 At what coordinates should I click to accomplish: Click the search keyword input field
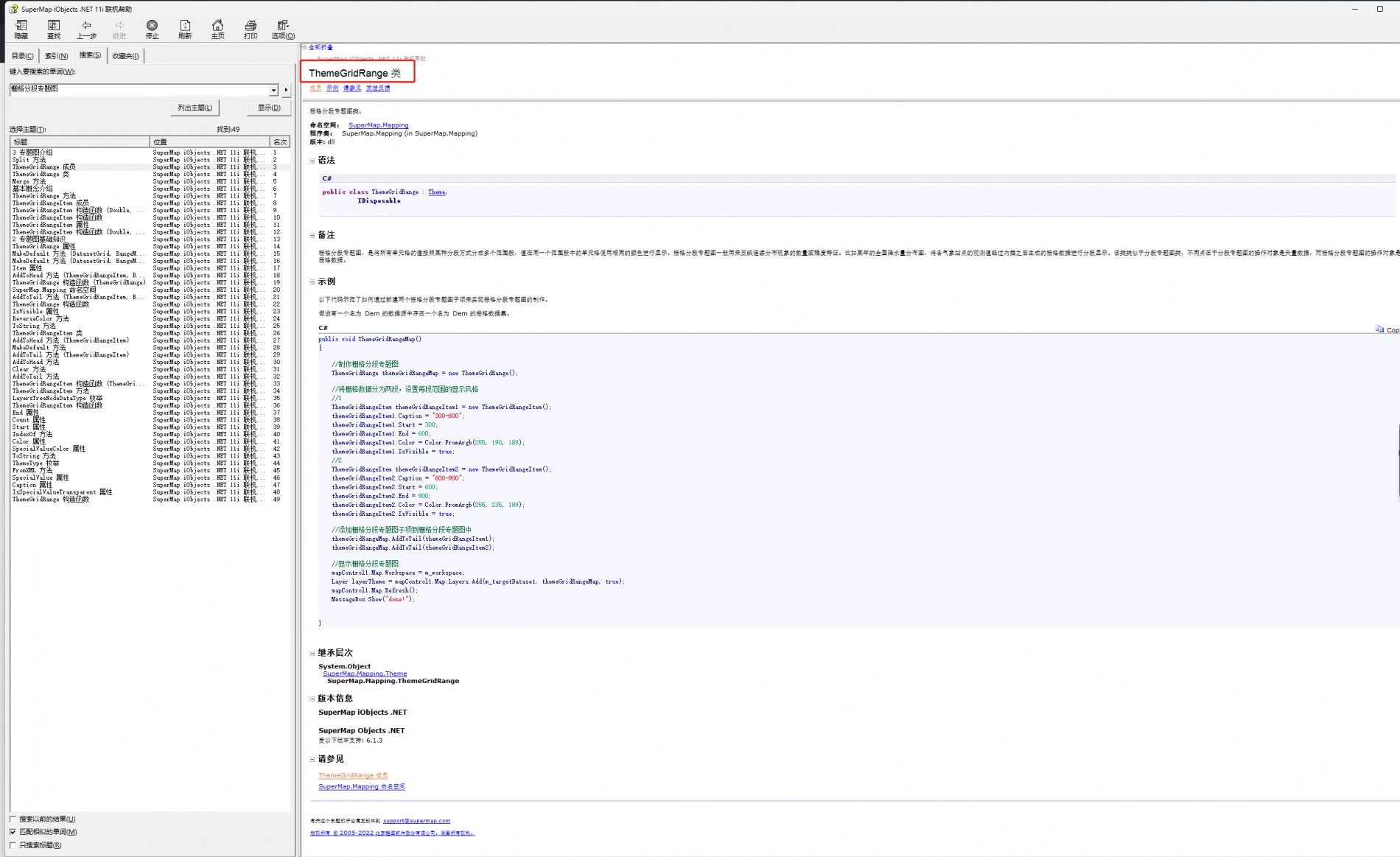[x=139, y=89]
